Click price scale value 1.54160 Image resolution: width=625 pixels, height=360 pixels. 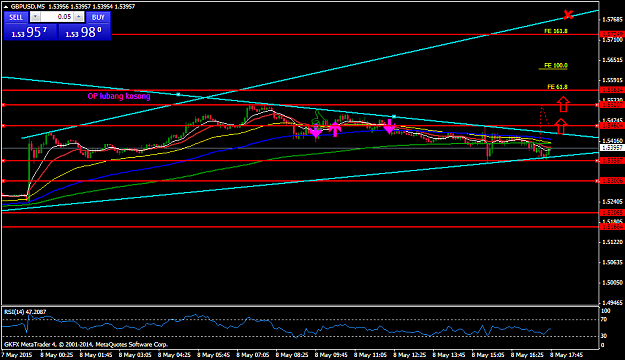(x=613, y=140)
